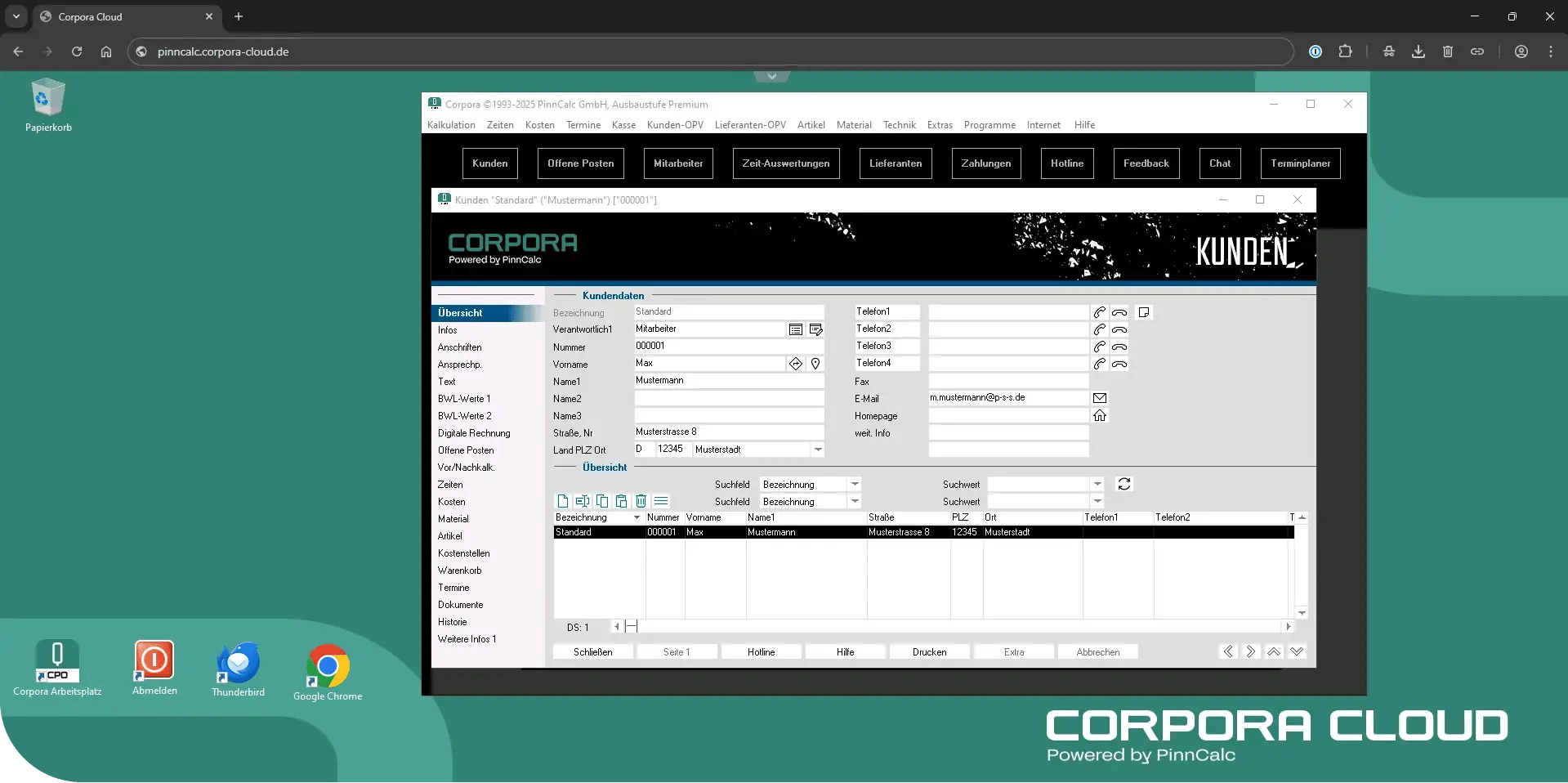
Task: Click the E-Mail input field
Action: pos(1008,398)
